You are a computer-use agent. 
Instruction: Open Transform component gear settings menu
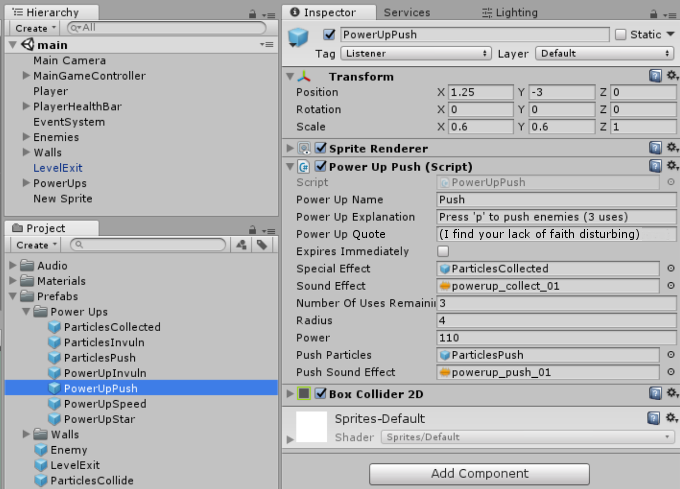(671, 76)
